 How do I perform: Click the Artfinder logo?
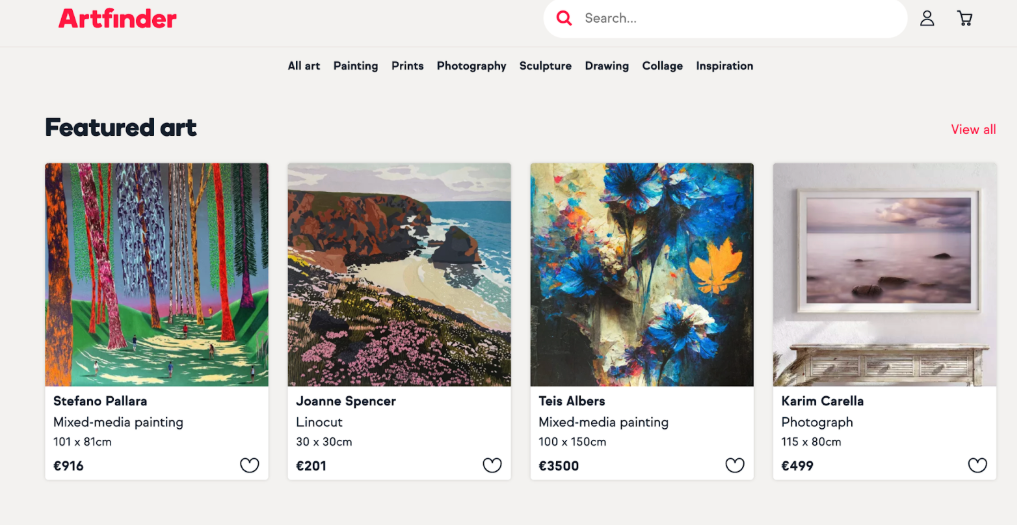coord(117,18)
